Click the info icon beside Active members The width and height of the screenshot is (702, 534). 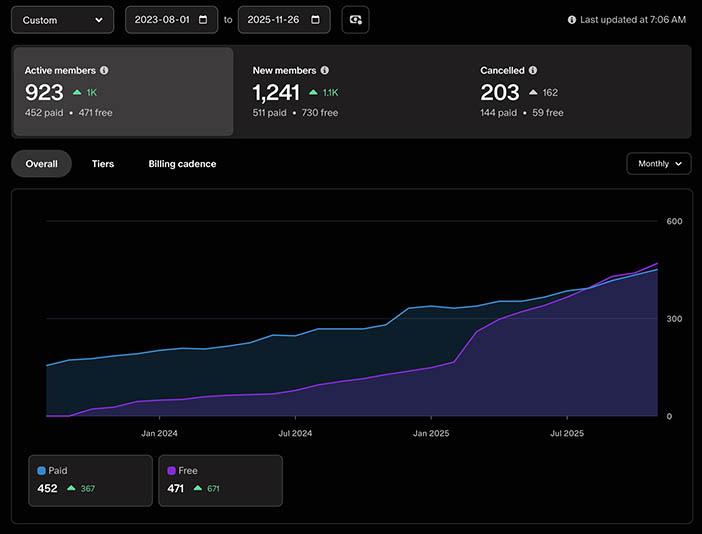tap(104, 71)
